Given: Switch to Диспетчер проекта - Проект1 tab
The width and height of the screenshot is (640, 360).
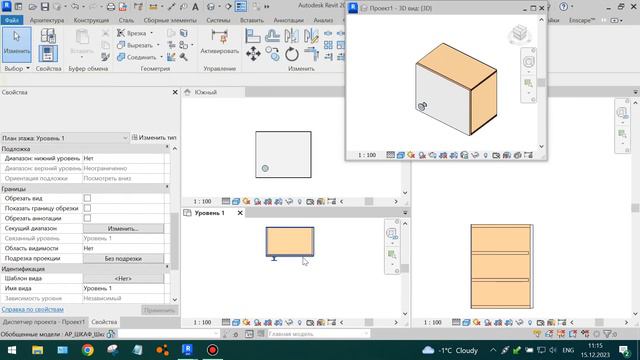Looking at the screenshot, I should point(44,322).
